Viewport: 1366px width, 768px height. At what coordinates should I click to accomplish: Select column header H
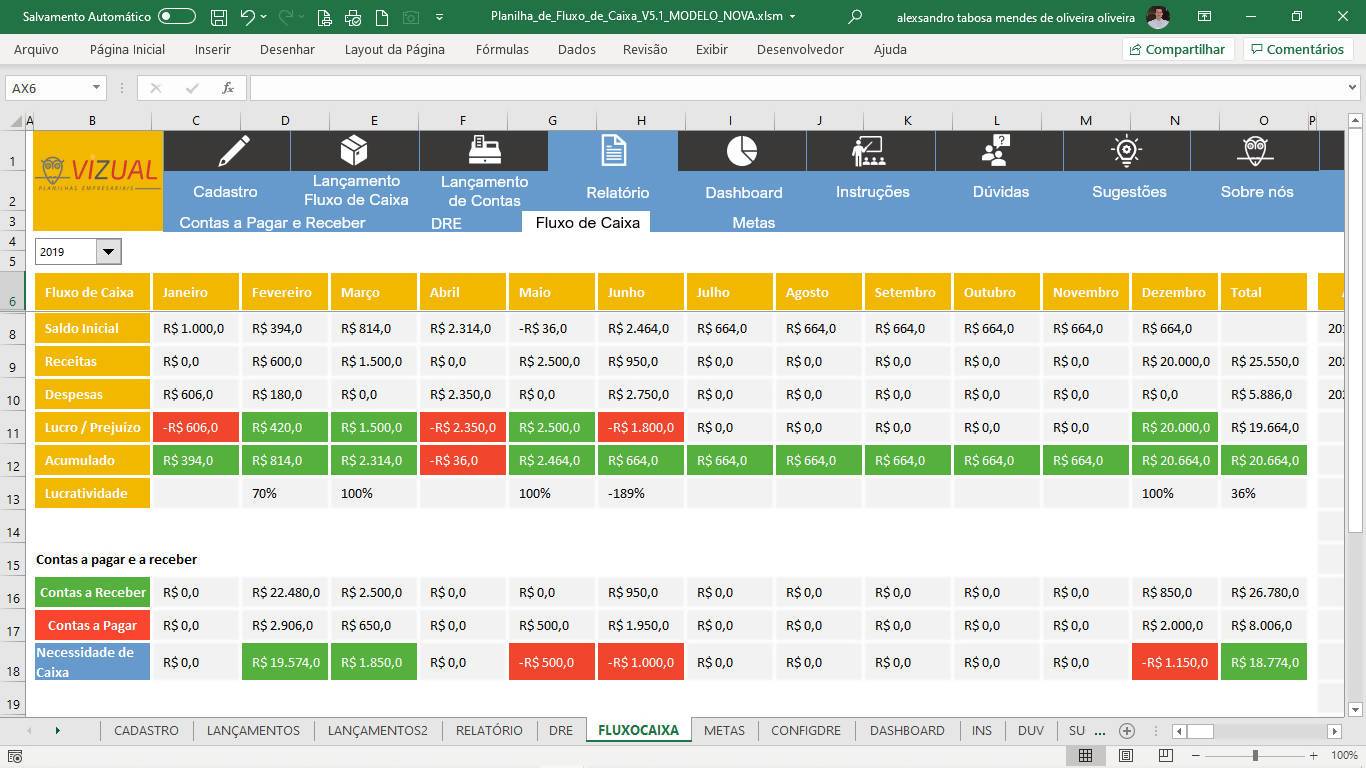pos(641,121)
